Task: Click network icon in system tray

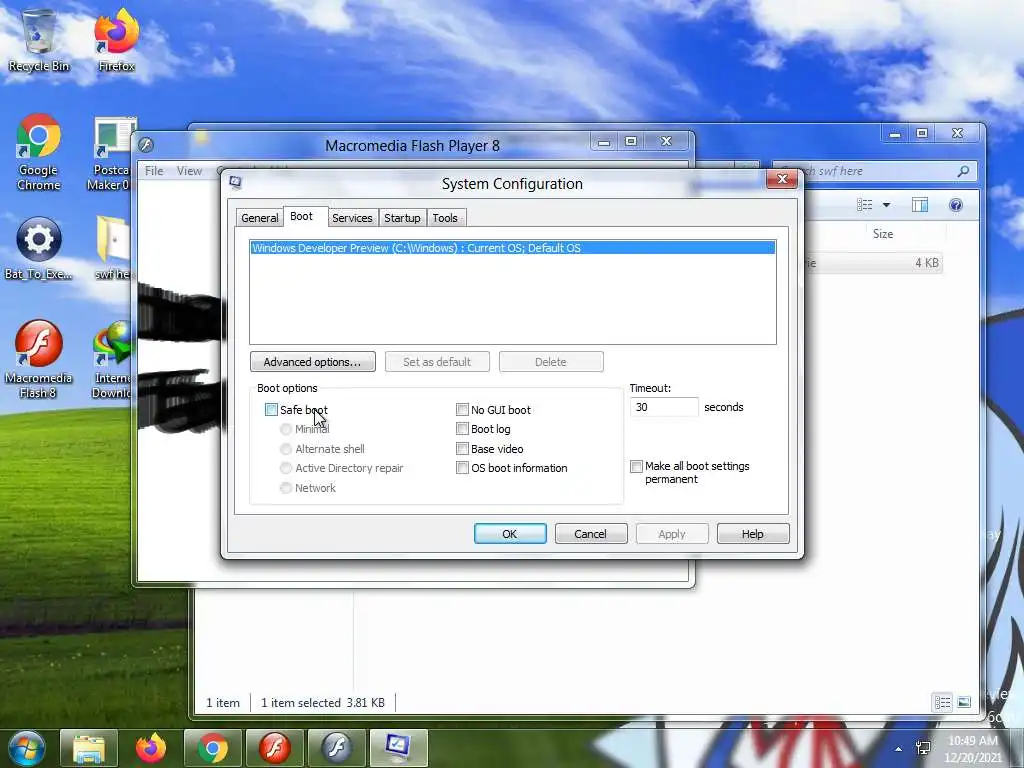Action: click(x=923, y=748)
